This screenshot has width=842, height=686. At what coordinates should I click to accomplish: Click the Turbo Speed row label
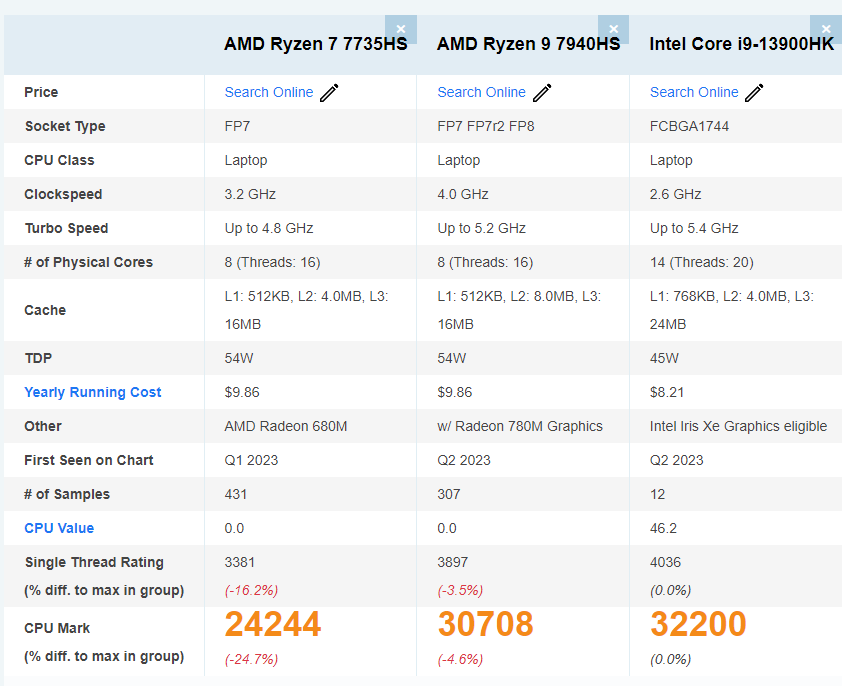(67, 228)
